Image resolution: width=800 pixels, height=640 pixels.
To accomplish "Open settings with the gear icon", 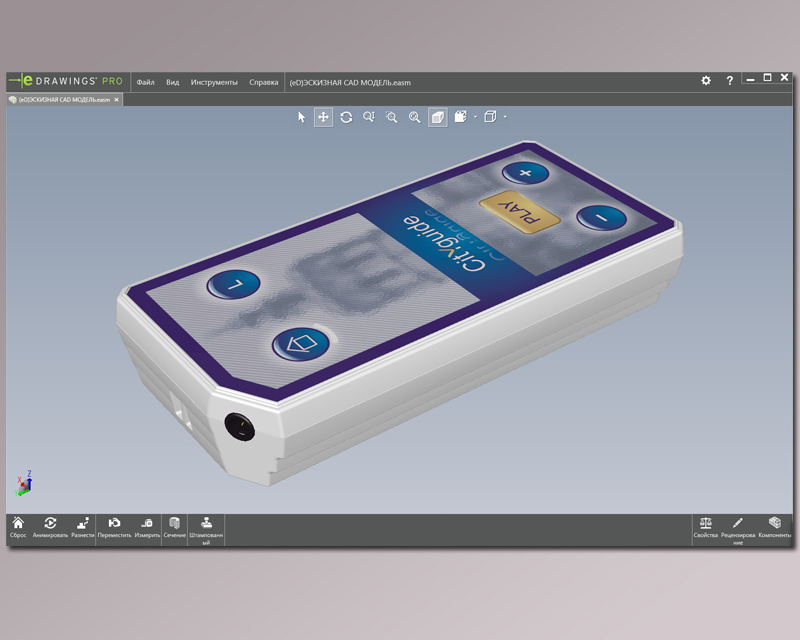I will coord(706,80).
